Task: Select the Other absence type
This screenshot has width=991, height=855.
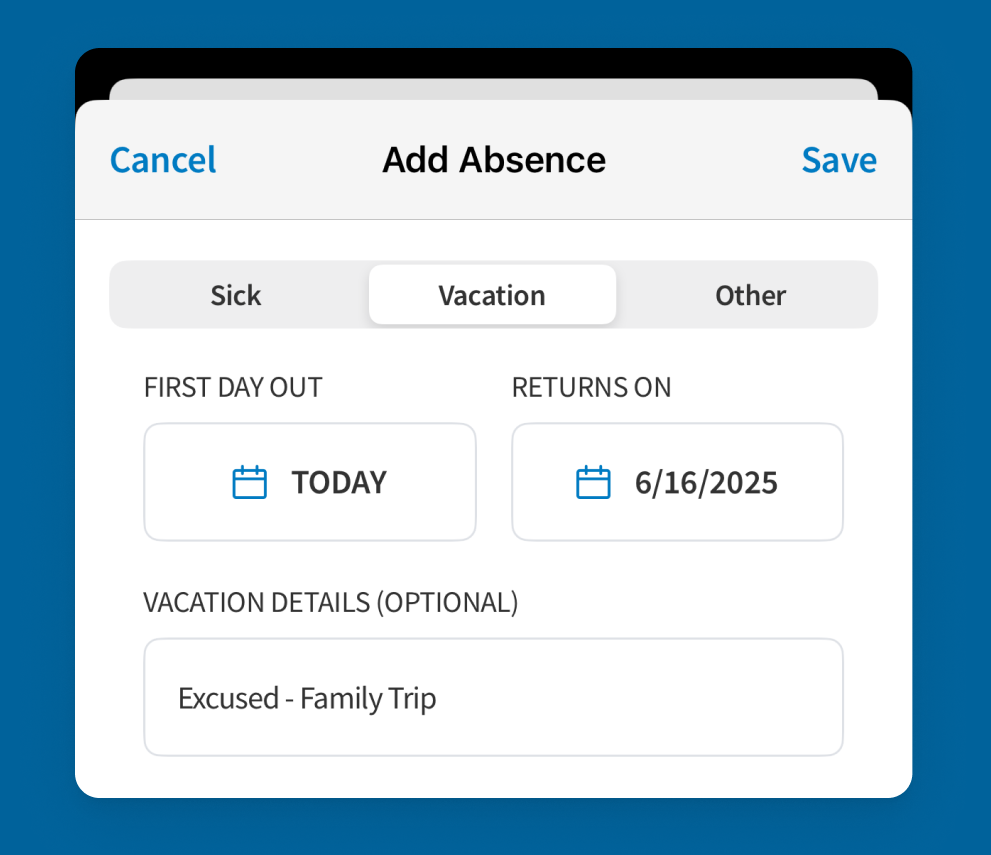Action: (x=750, y=295)
